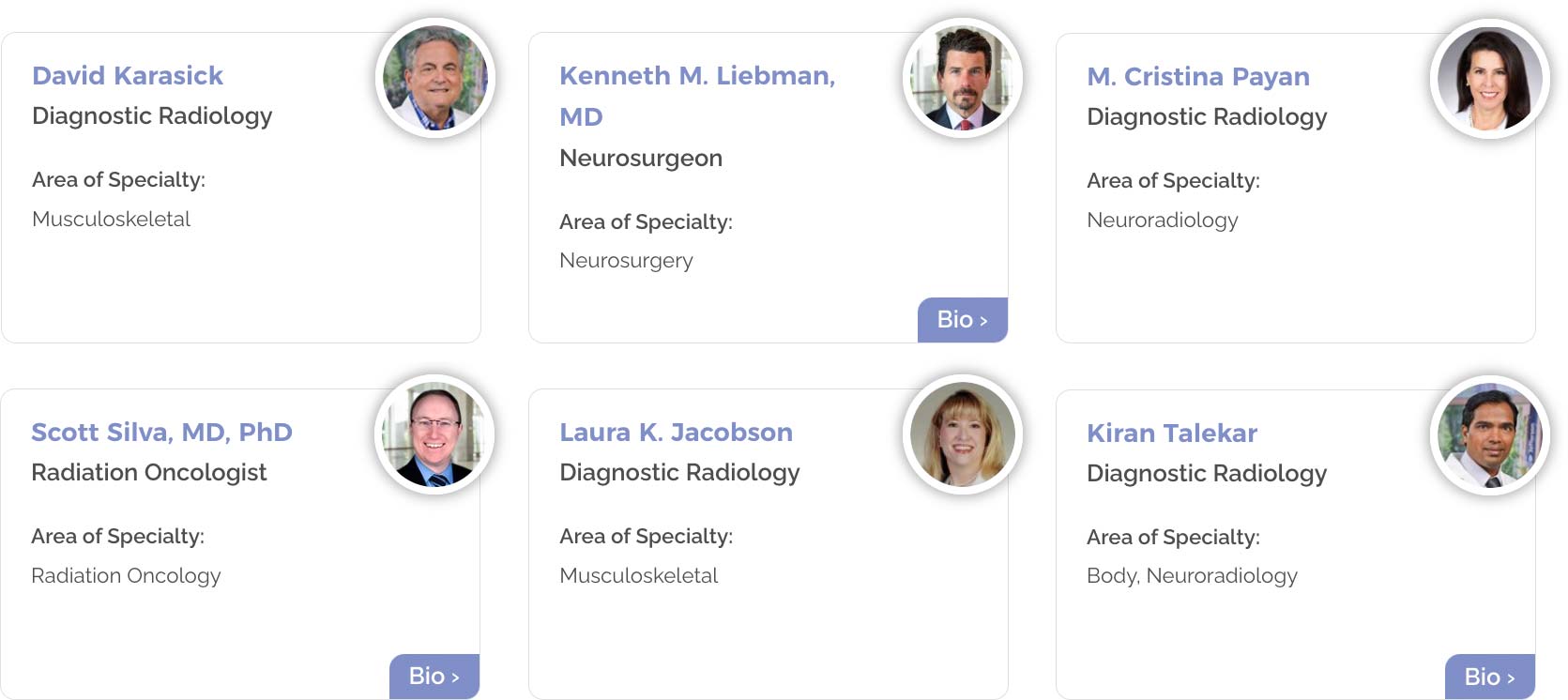View Scott Silva's Bio page
1568x700 pixels.
[434, 677]
